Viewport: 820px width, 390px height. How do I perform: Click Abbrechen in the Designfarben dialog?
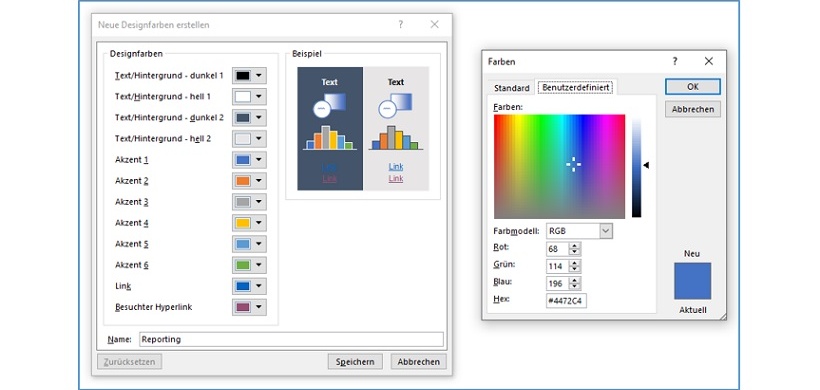[418, 362]
